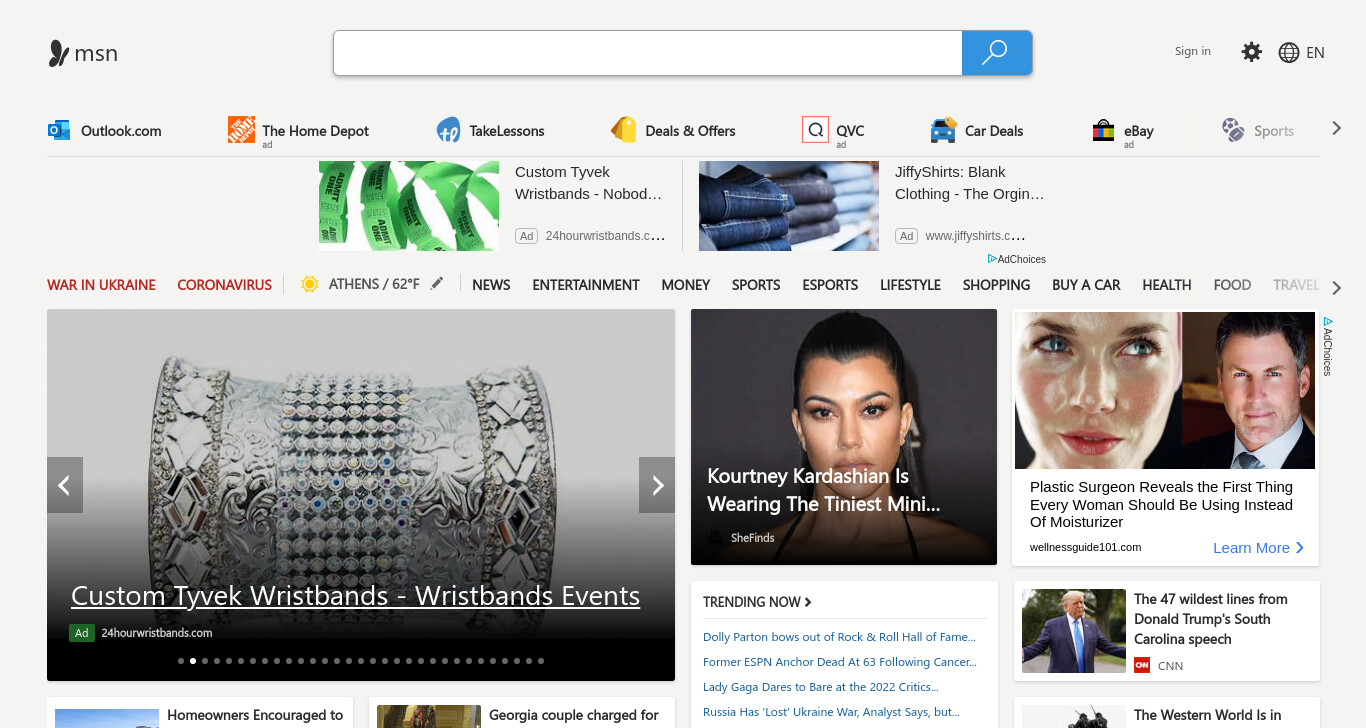Edit location with the pencil icon

pos(437,284)
